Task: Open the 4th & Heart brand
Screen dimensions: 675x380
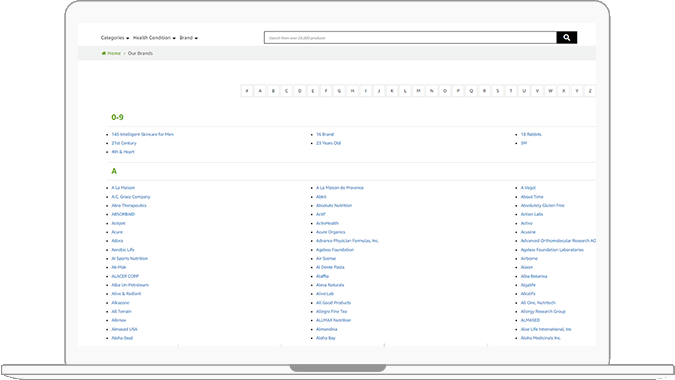Action: (x=123, y=152)
